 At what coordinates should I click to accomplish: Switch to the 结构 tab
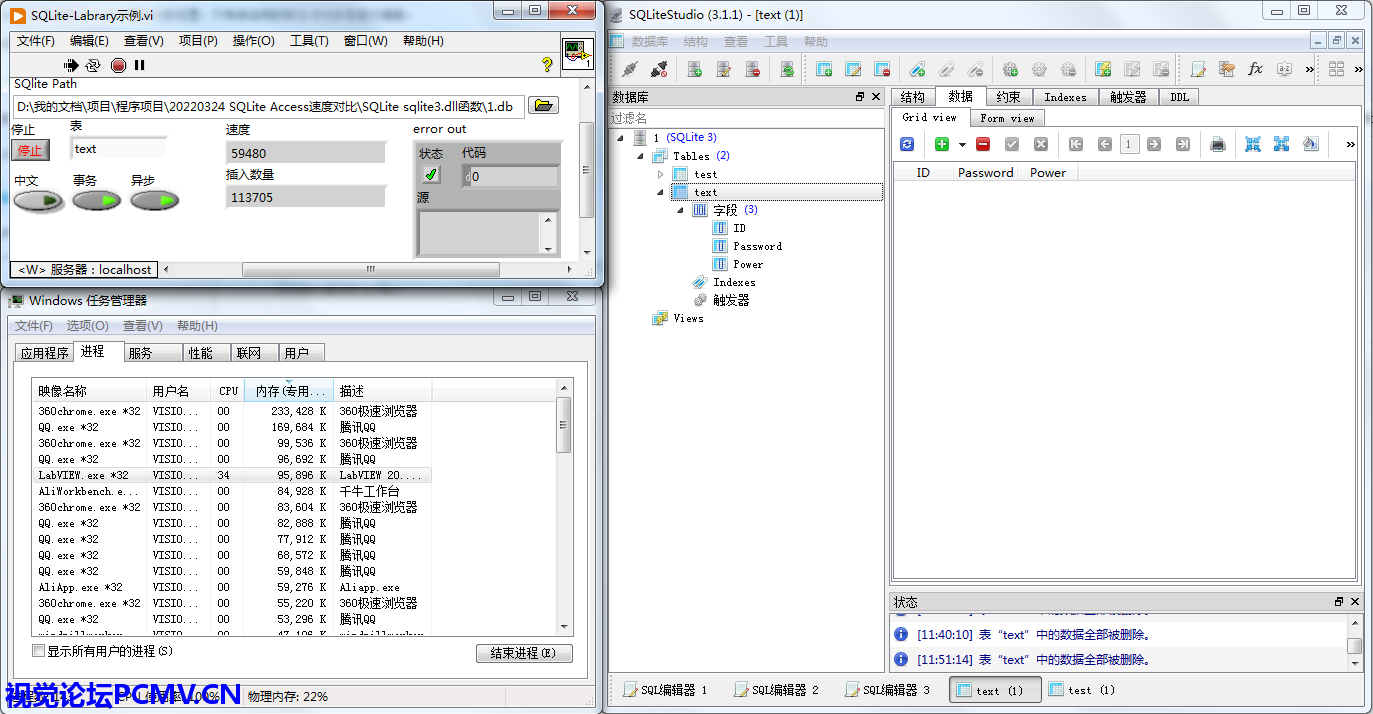(x=912, y=97)
